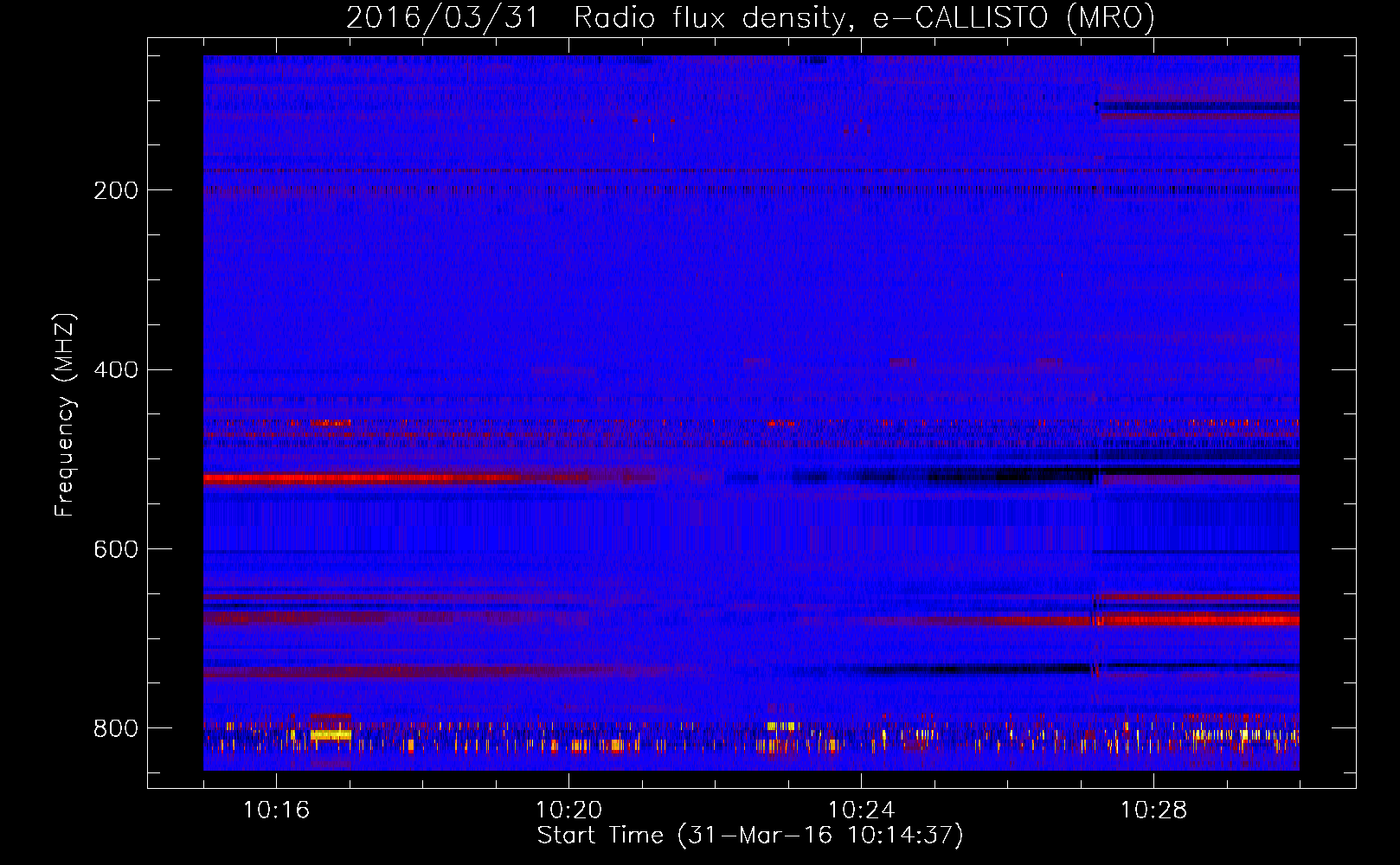
Task: Click the 'Frequency (MHz)' axis label
Action: click(x=65, y=414)
